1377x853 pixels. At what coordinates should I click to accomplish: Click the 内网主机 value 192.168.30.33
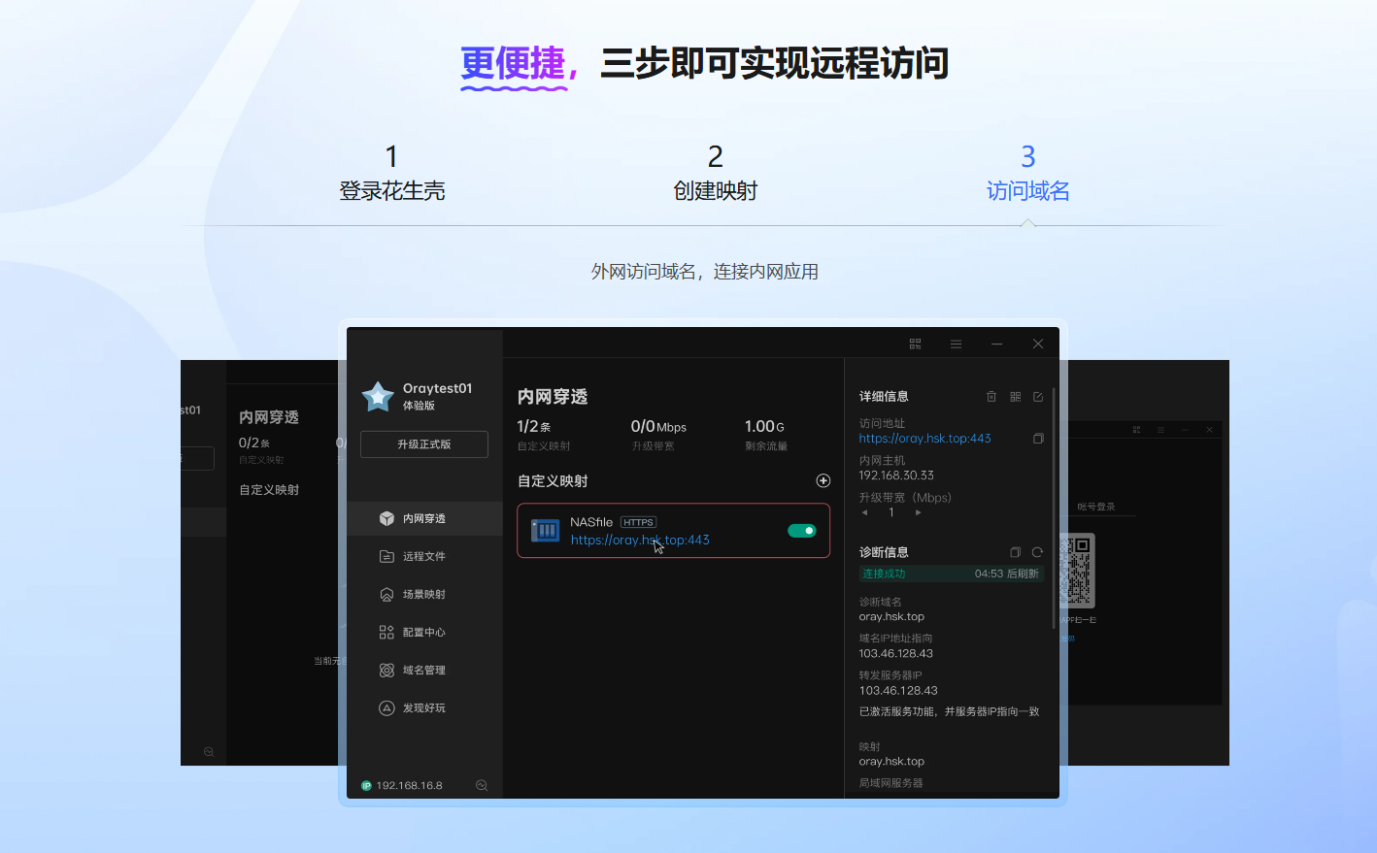pos(896,475)
